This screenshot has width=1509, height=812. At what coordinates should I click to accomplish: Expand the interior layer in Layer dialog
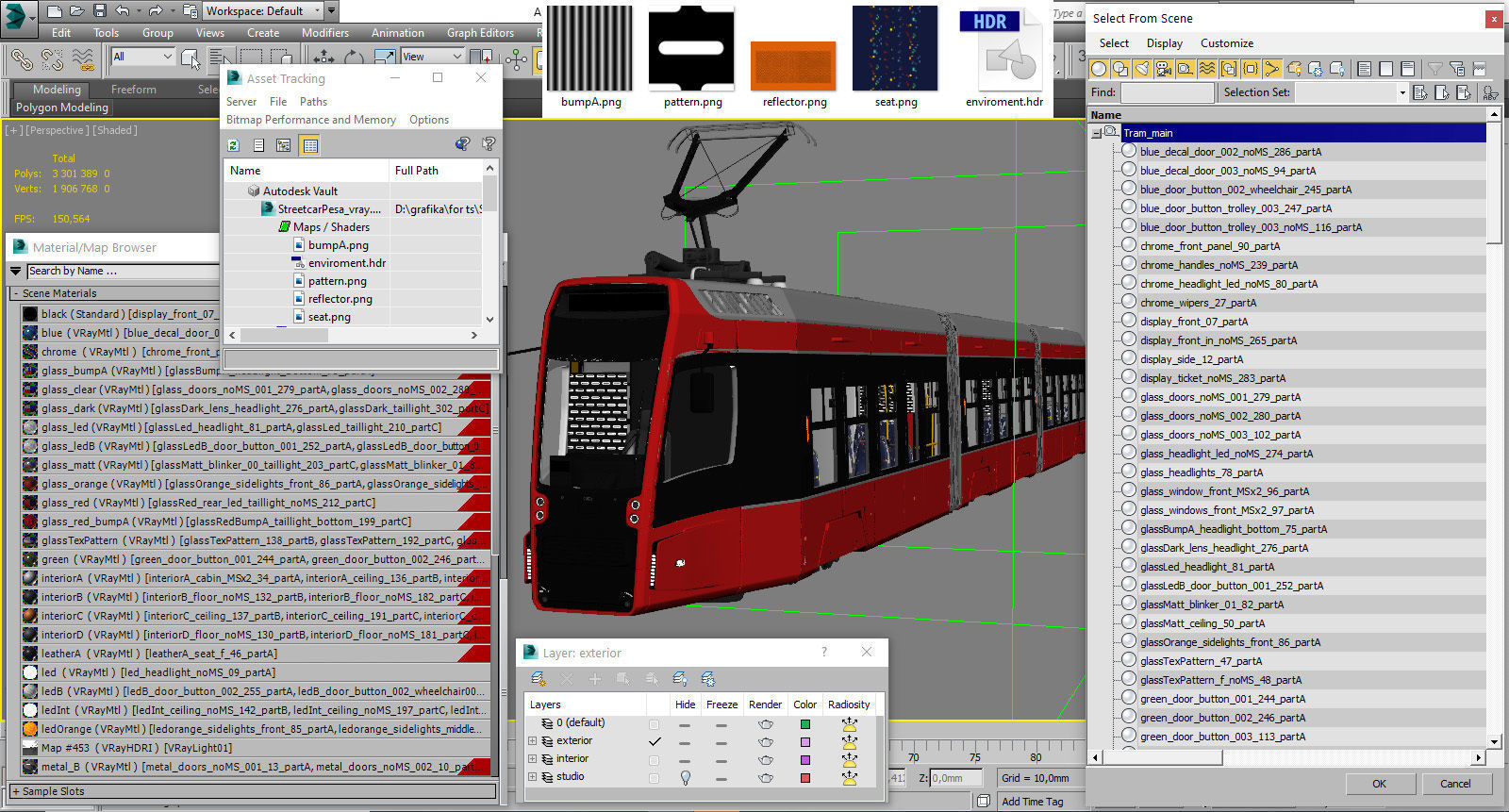click(533, 759)
